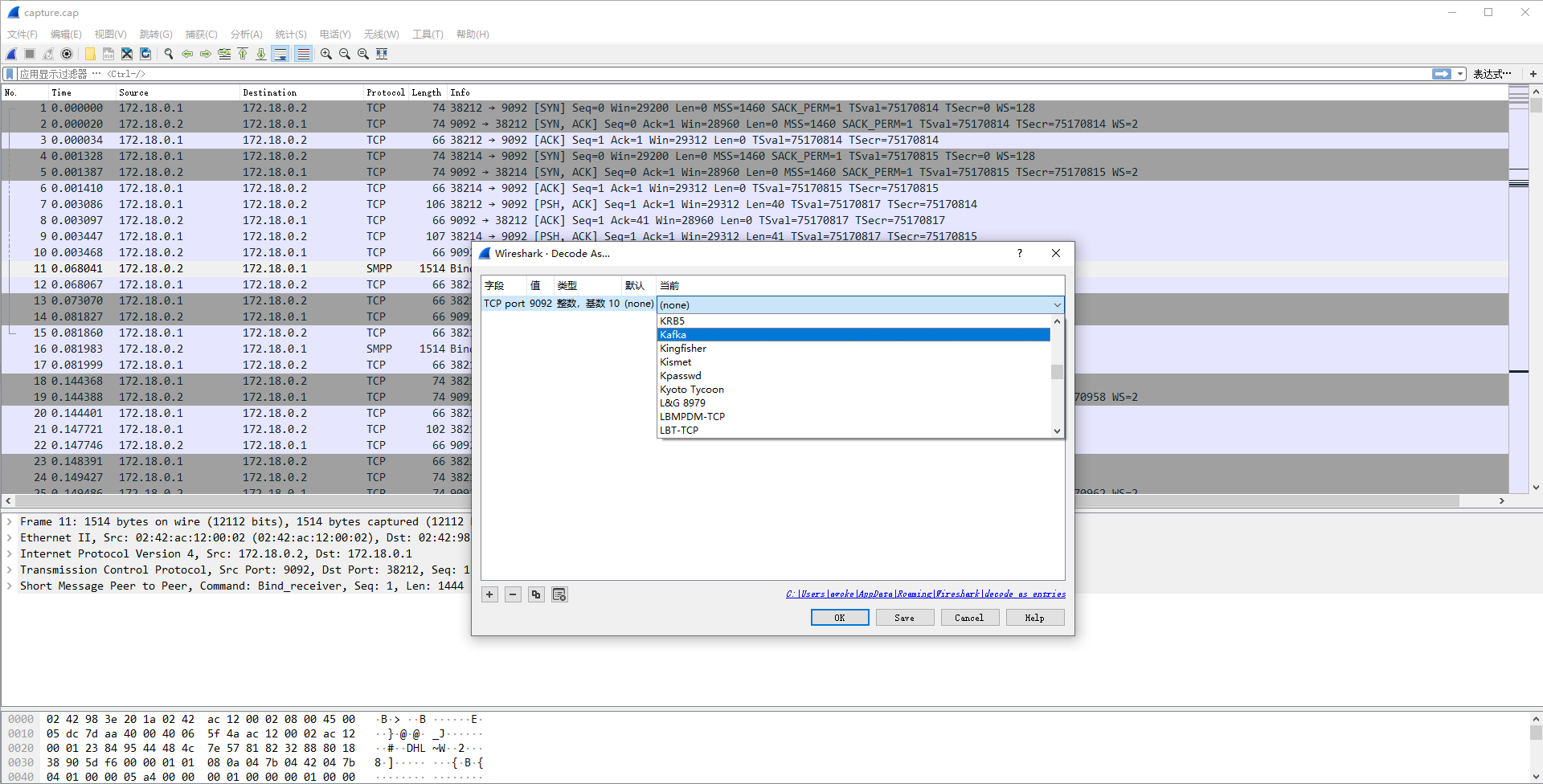This screenshot has width=1543, height=784.
Task: Close the capture file using the toolbar X icon
Action: [127, 54]
